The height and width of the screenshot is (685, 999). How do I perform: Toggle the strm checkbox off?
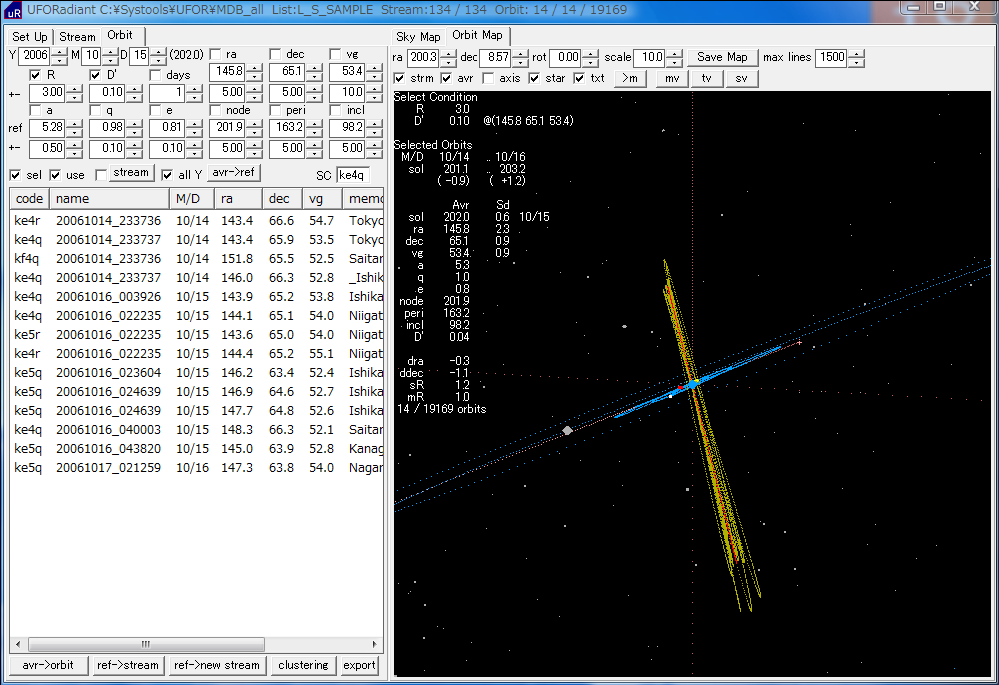(x=400, y=78)
